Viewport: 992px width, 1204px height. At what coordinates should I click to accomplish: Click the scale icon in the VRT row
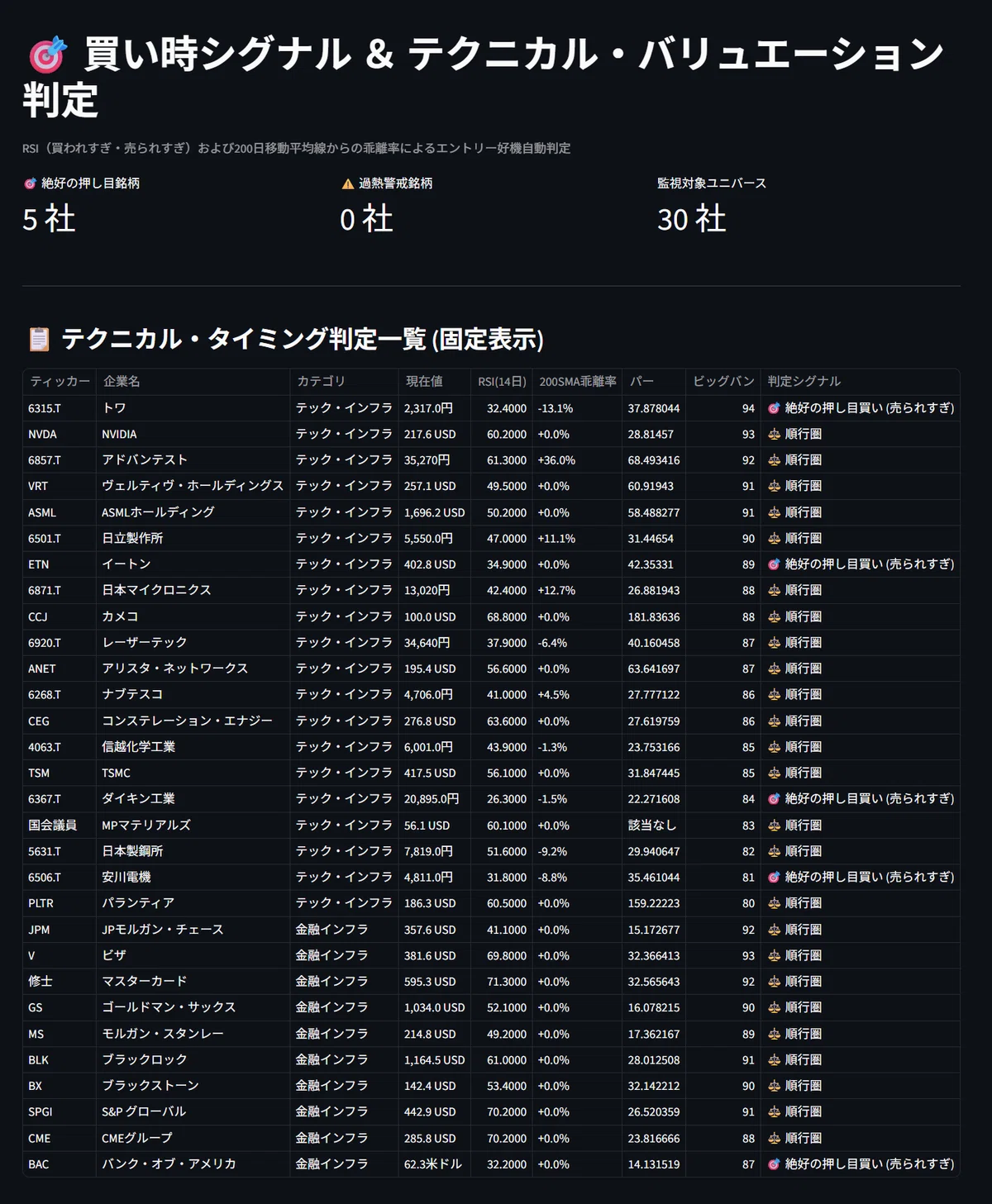774,486
